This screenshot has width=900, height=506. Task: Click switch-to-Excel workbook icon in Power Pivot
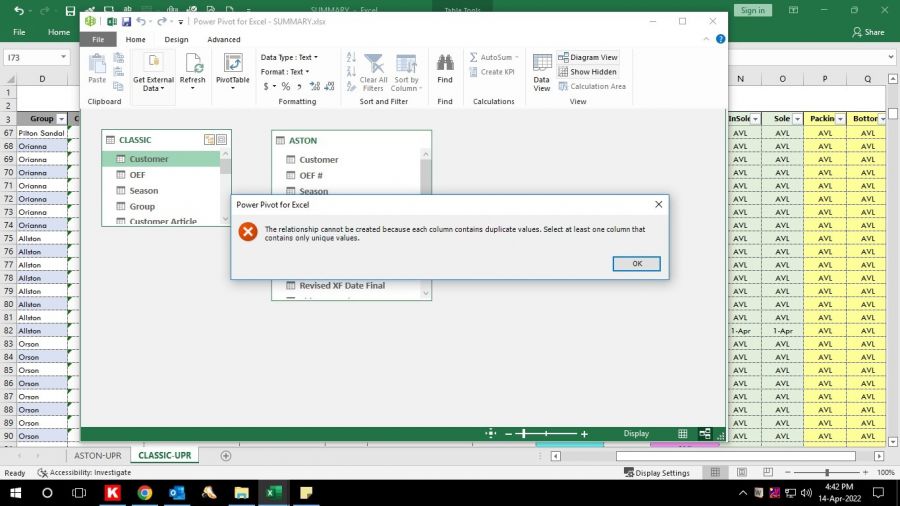tap(112, 21)
